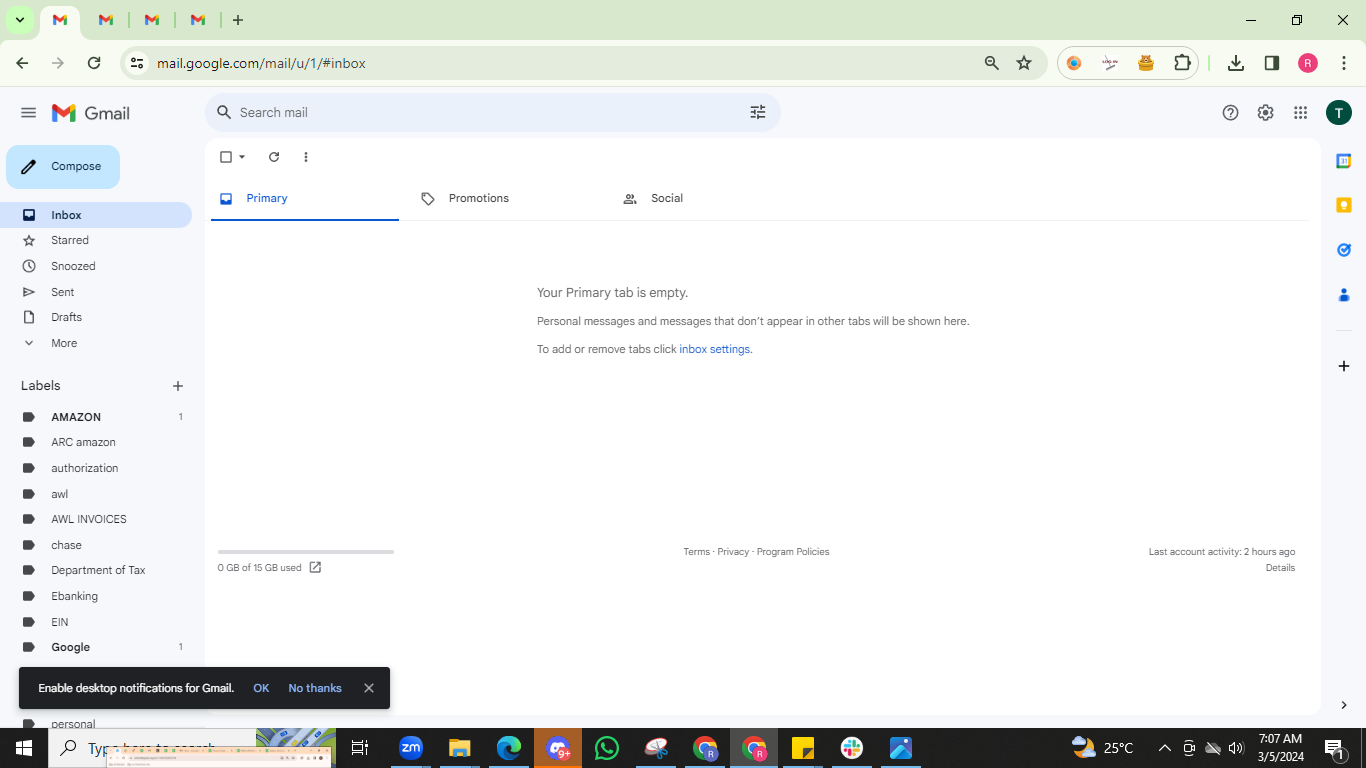This screenshot has height=768, width=1366.
Task: Reload the browser page
Action: pos(94,63)
